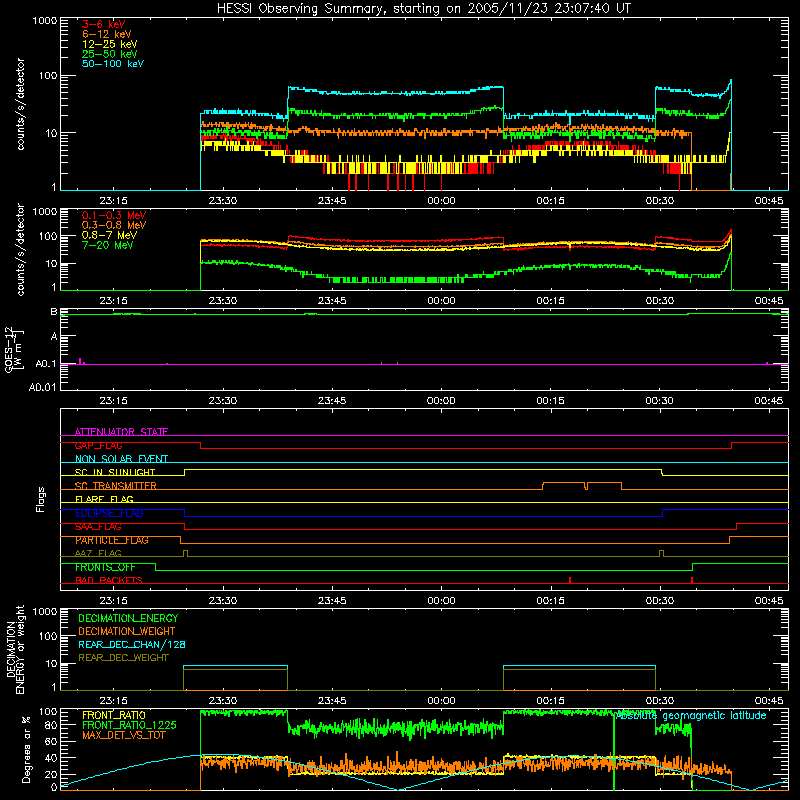Click the REAR_DEC_CHAN/128 legend label
800x800 pixels.
[132, 644]
